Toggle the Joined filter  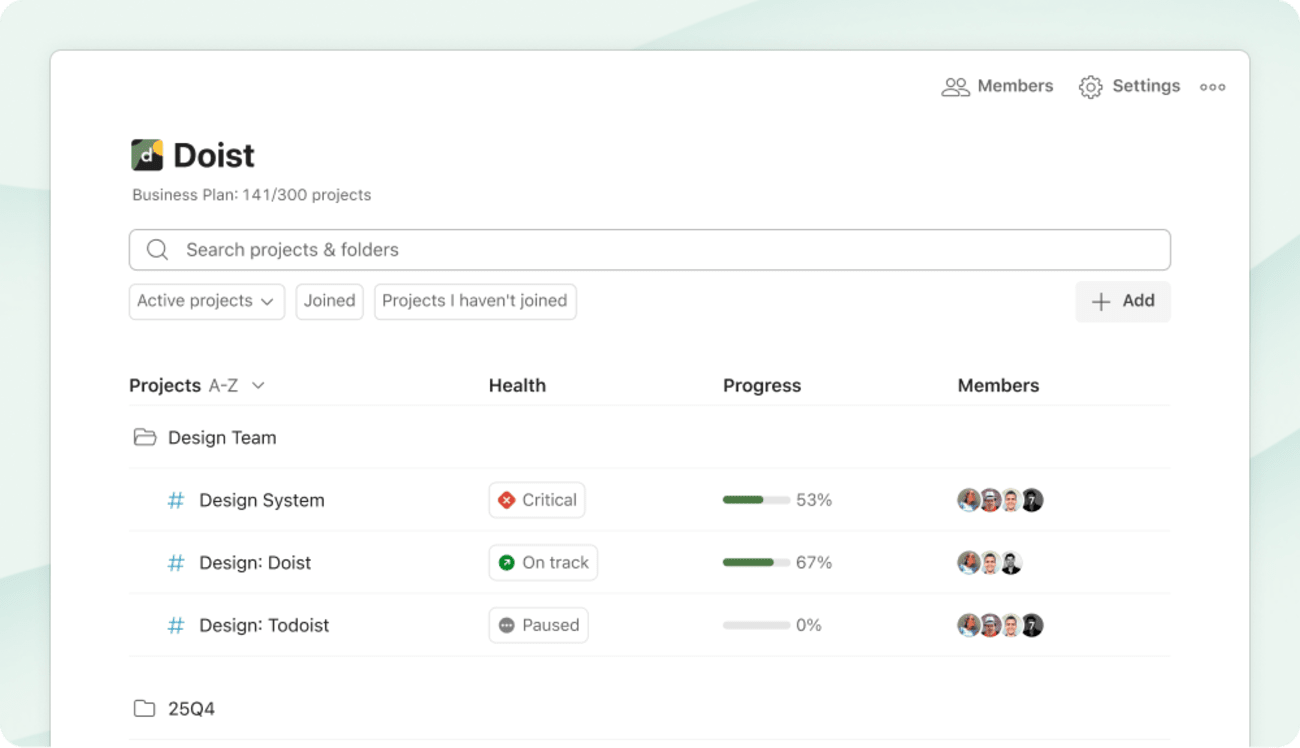[329, 301]
